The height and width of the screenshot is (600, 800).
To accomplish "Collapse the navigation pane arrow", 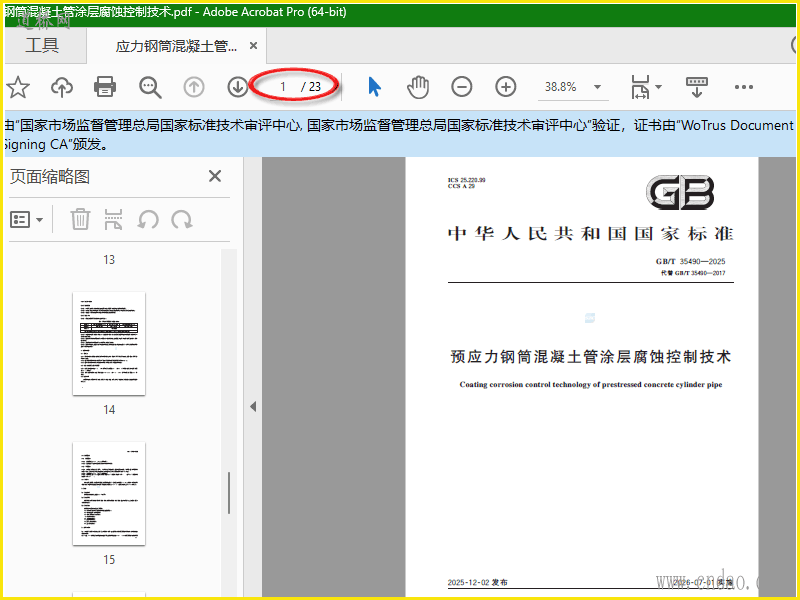I will [x=253, y=407].
